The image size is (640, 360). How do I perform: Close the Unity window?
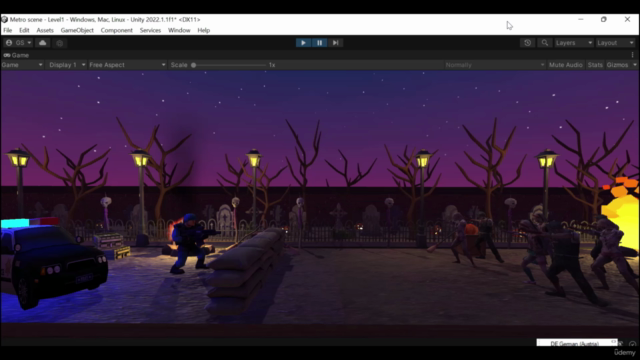click(627, 19)
